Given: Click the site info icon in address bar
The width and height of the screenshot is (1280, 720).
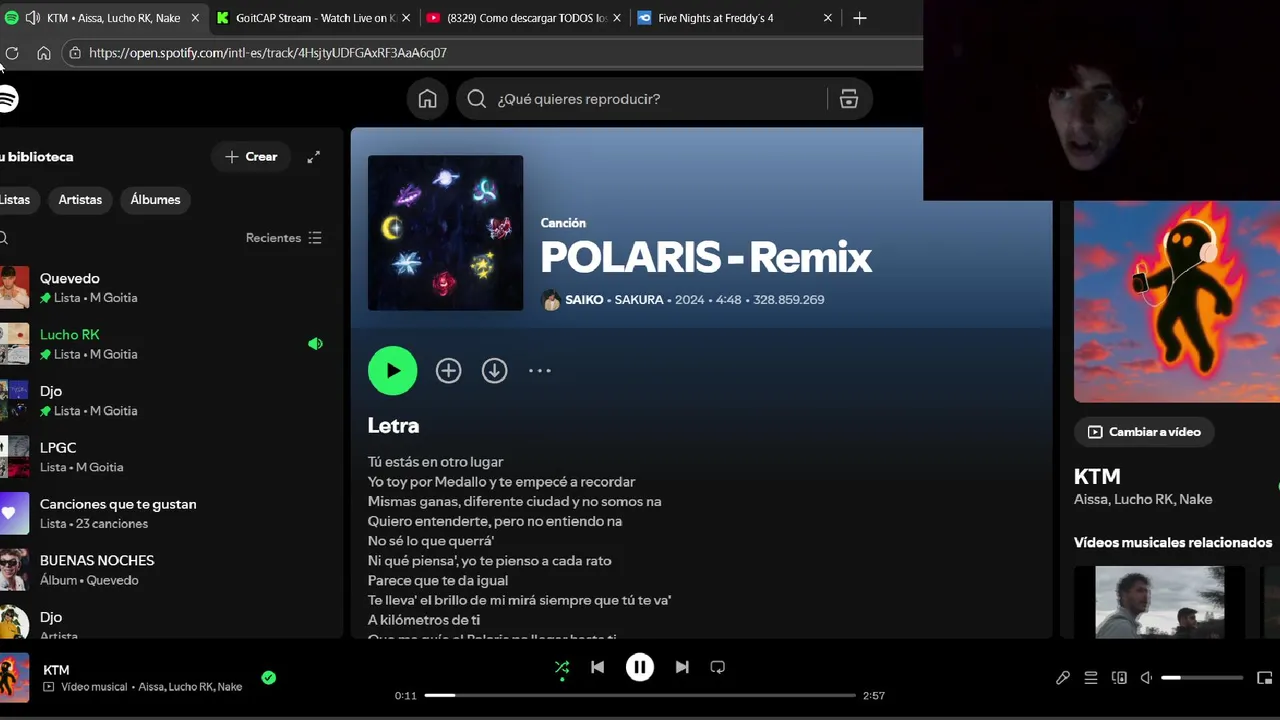Looking at the screenshot, I should click(75, 53).
